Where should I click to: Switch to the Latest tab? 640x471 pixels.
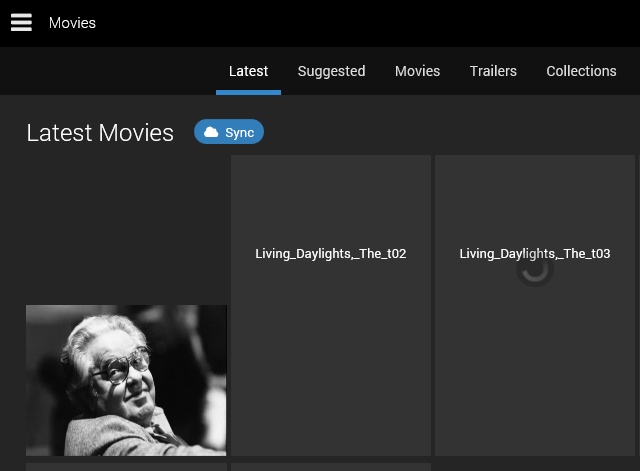pyautogui.click(x=248, y=71)
